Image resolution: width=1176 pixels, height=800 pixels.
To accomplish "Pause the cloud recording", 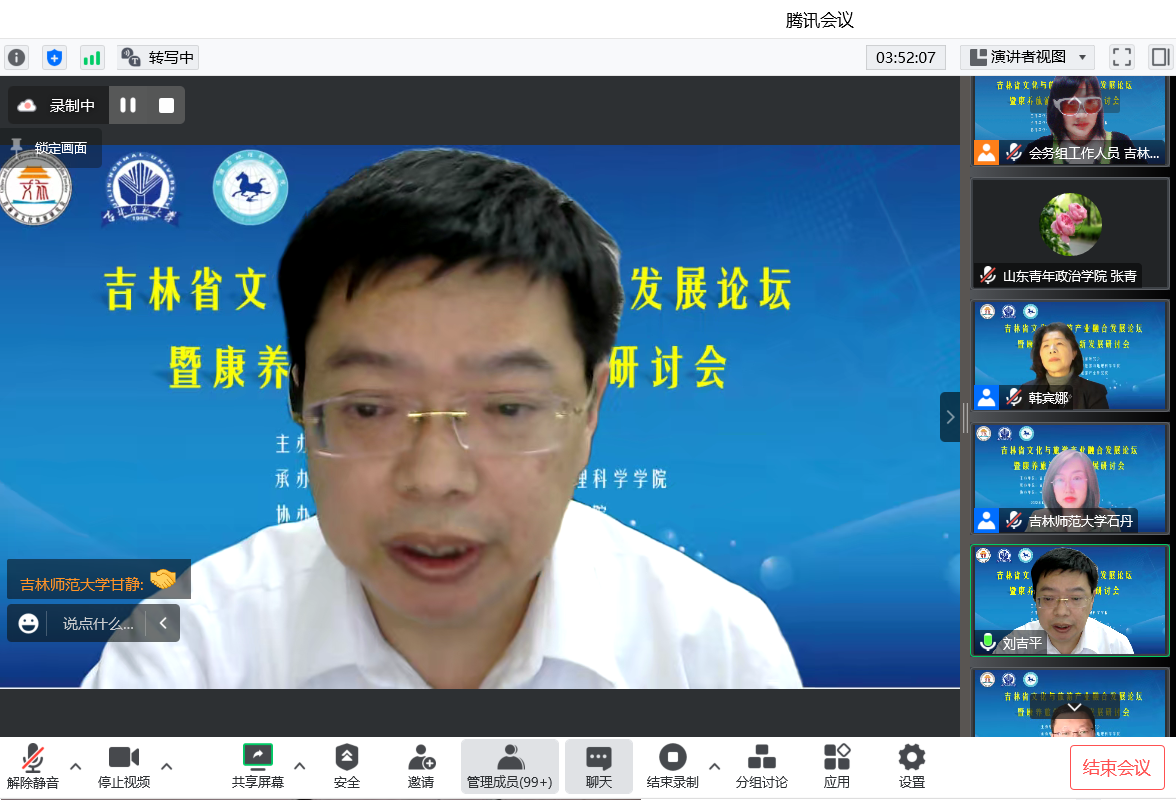I will tap(128, 105).
